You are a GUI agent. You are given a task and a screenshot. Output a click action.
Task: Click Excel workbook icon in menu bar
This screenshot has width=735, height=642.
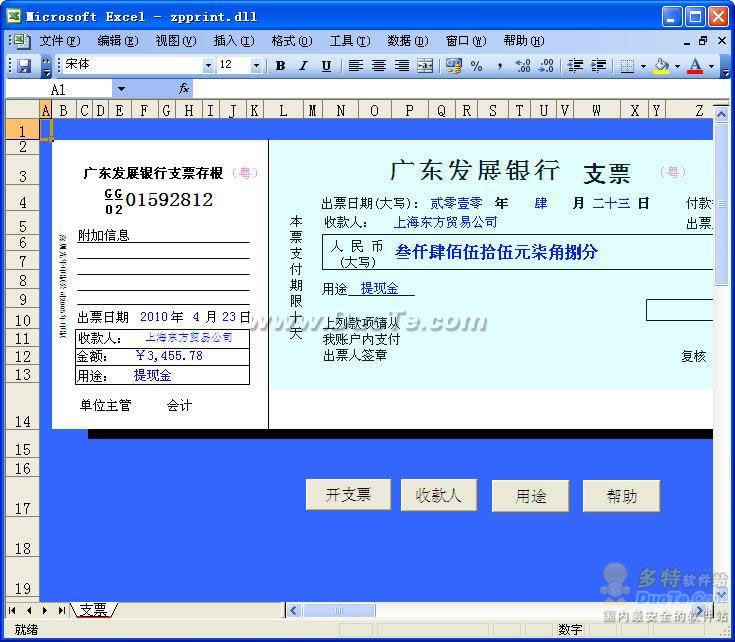pyautogui.click(x=21, y=41)
